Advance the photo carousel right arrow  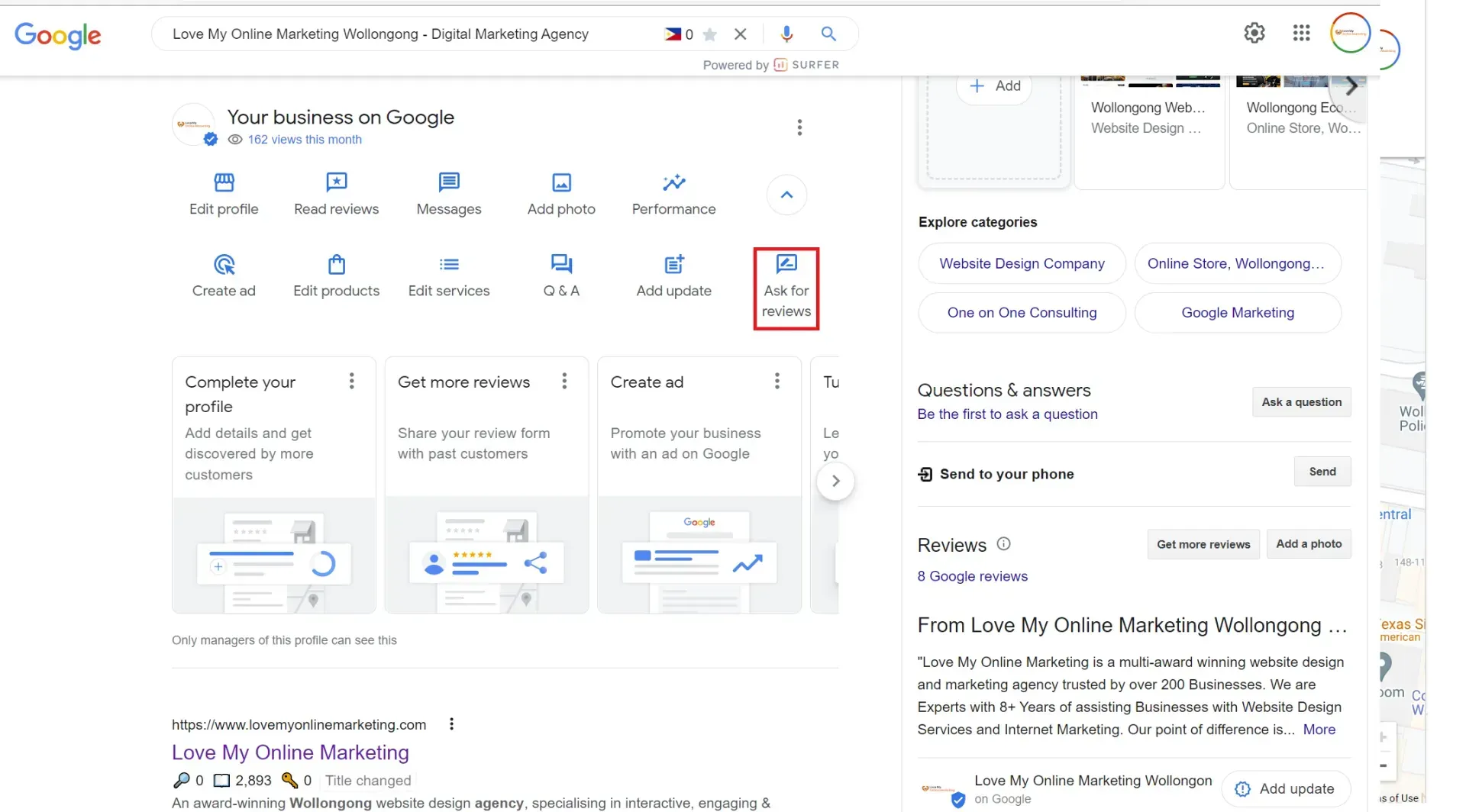[1351, 85]
